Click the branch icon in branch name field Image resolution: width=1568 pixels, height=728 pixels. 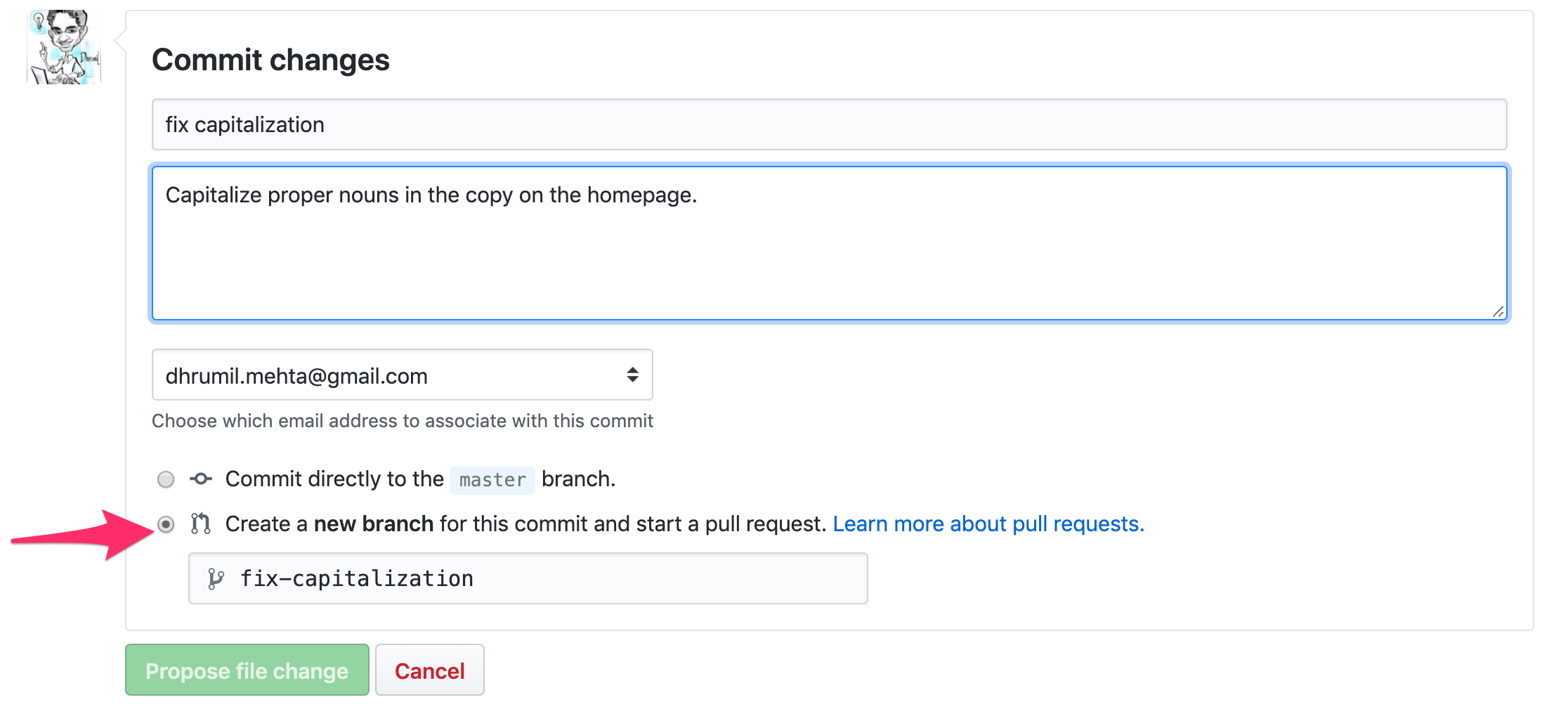pos(216,579)
